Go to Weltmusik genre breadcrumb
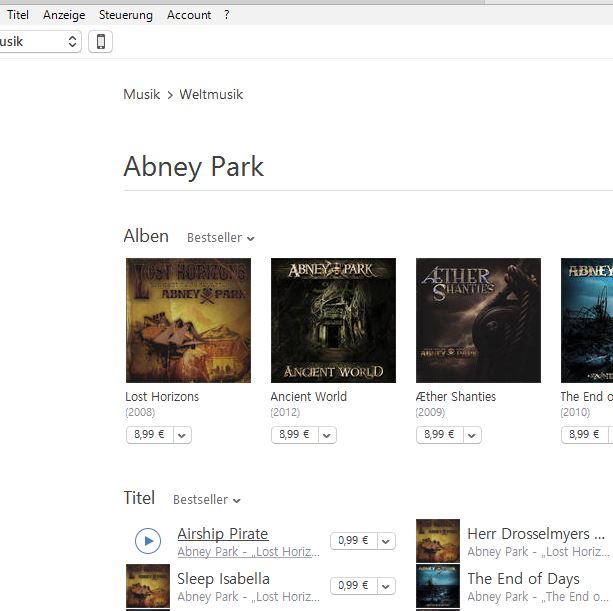Screen dimensions: 613x611 211,94
